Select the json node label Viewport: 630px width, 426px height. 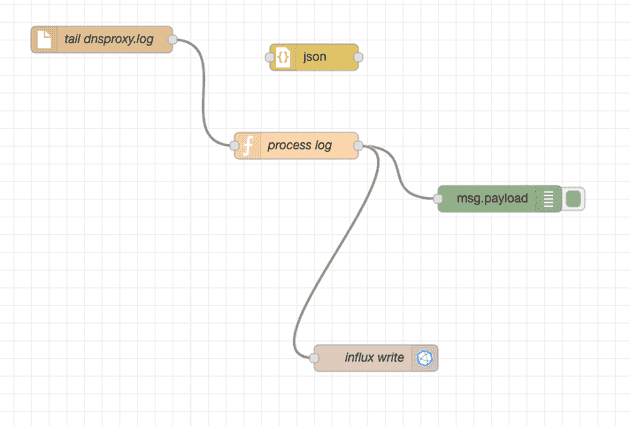315,57
